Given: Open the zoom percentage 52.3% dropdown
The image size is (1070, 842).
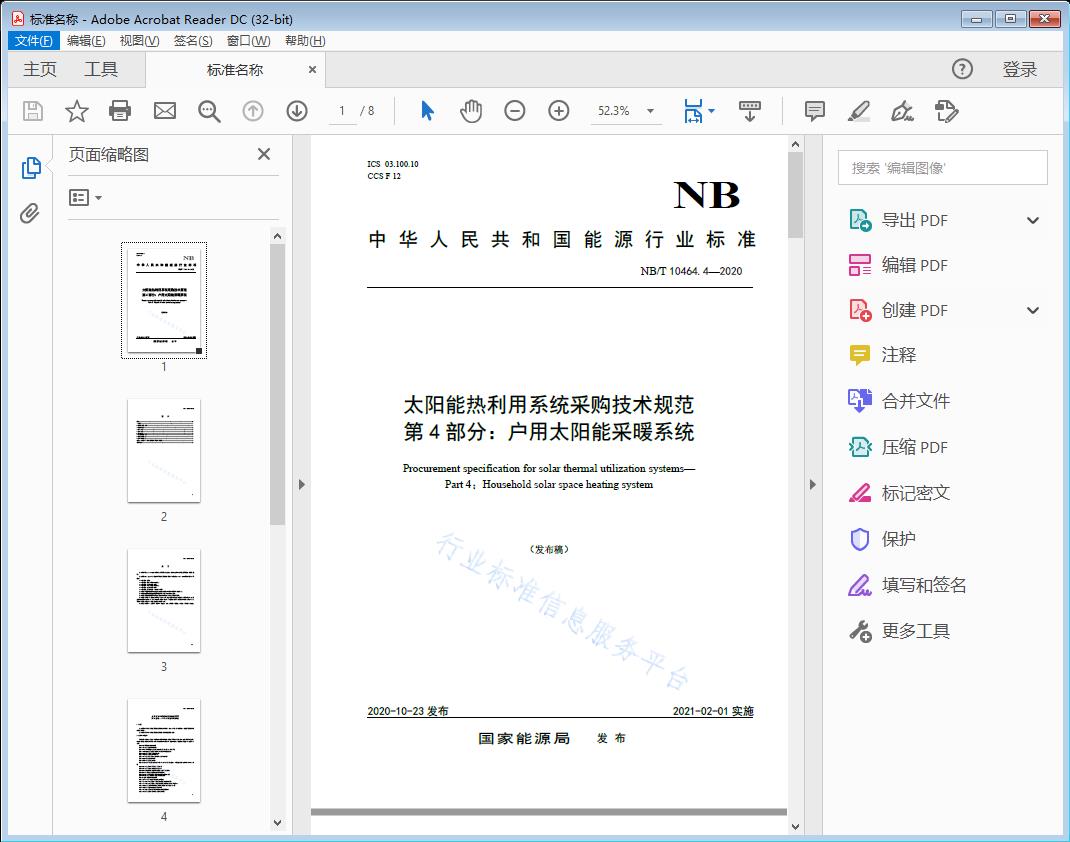Looking at the screenshot, I should click(x=626, y=111).
